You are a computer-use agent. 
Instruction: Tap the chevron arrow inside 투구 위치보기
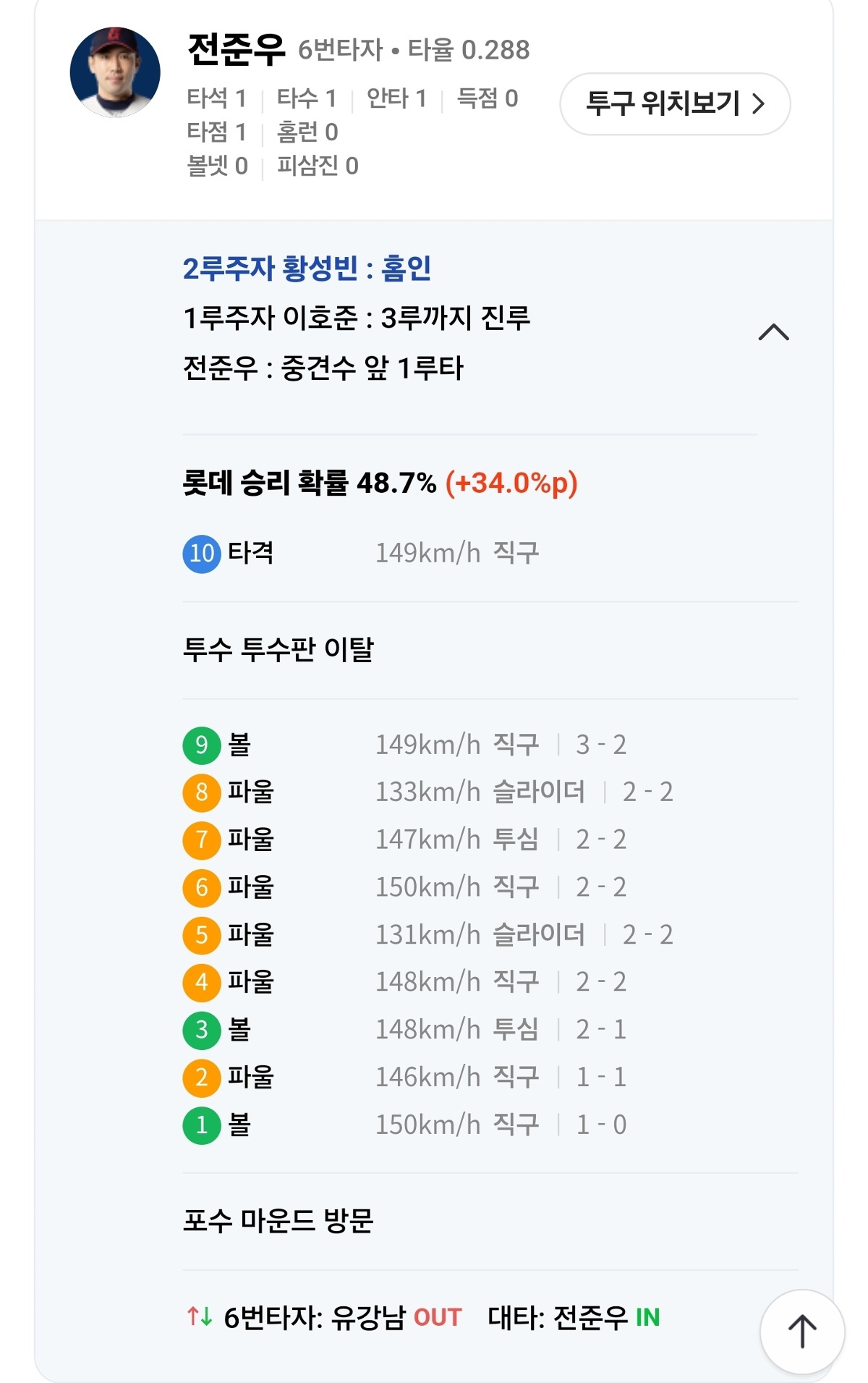click(758, 104)
